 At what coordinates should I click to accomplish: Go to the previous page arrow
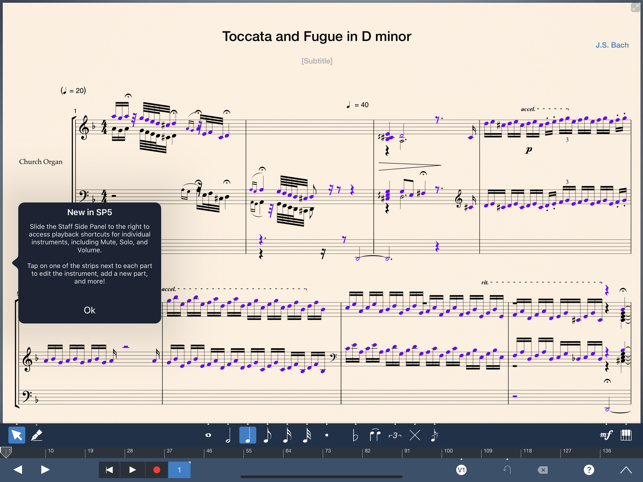(17, 469)
